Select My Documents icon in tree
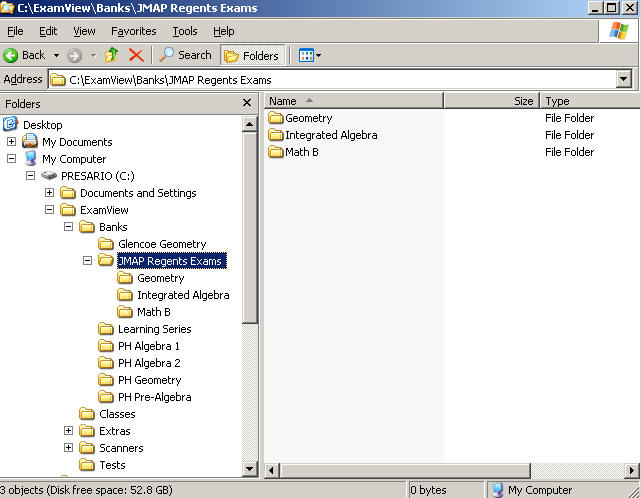This screenshot has width=641, height=498. tap(30, 141)
